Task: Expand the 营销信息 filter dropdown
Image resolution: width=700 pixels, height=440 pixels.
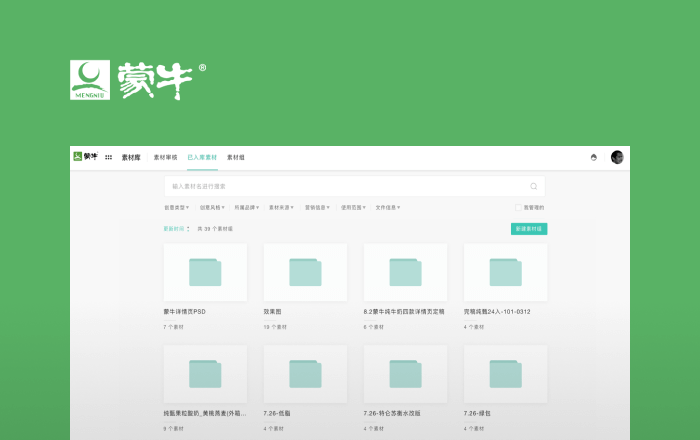Action: (317, 208)
